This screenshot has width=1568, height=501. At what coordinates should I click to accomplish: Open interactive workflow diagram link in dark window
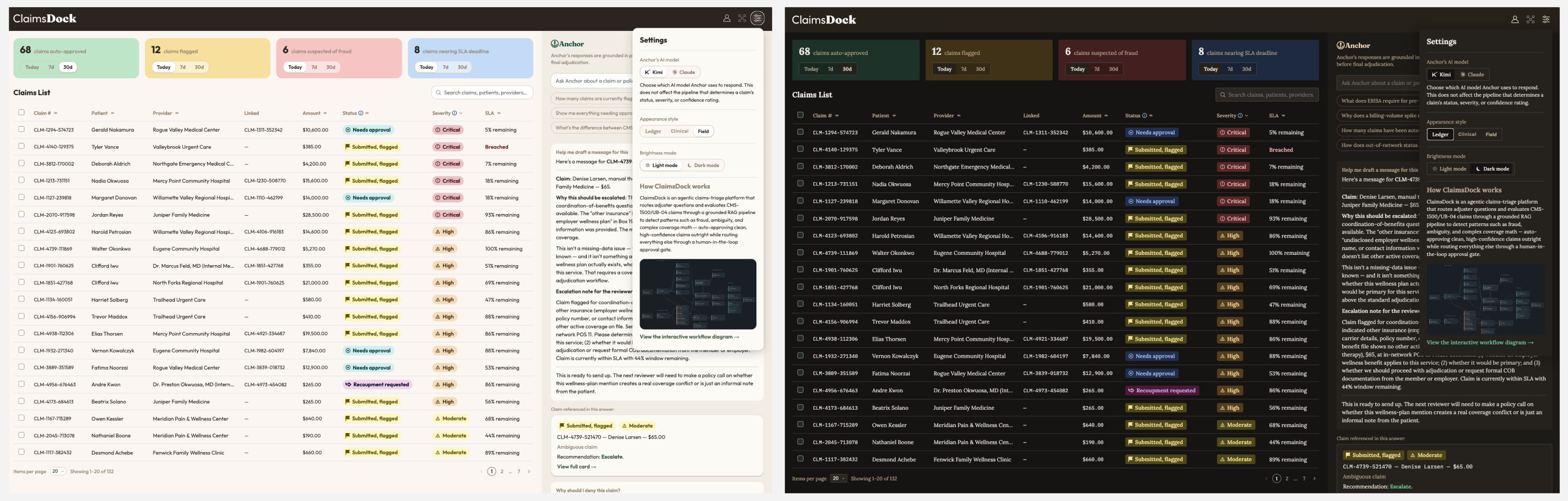(x=1480, y=342)
